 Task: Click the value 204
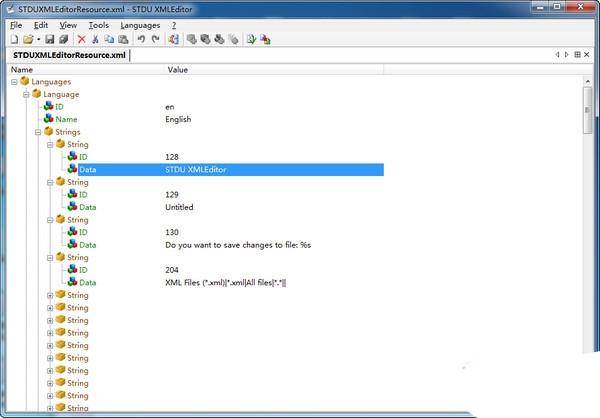[172, 270]
